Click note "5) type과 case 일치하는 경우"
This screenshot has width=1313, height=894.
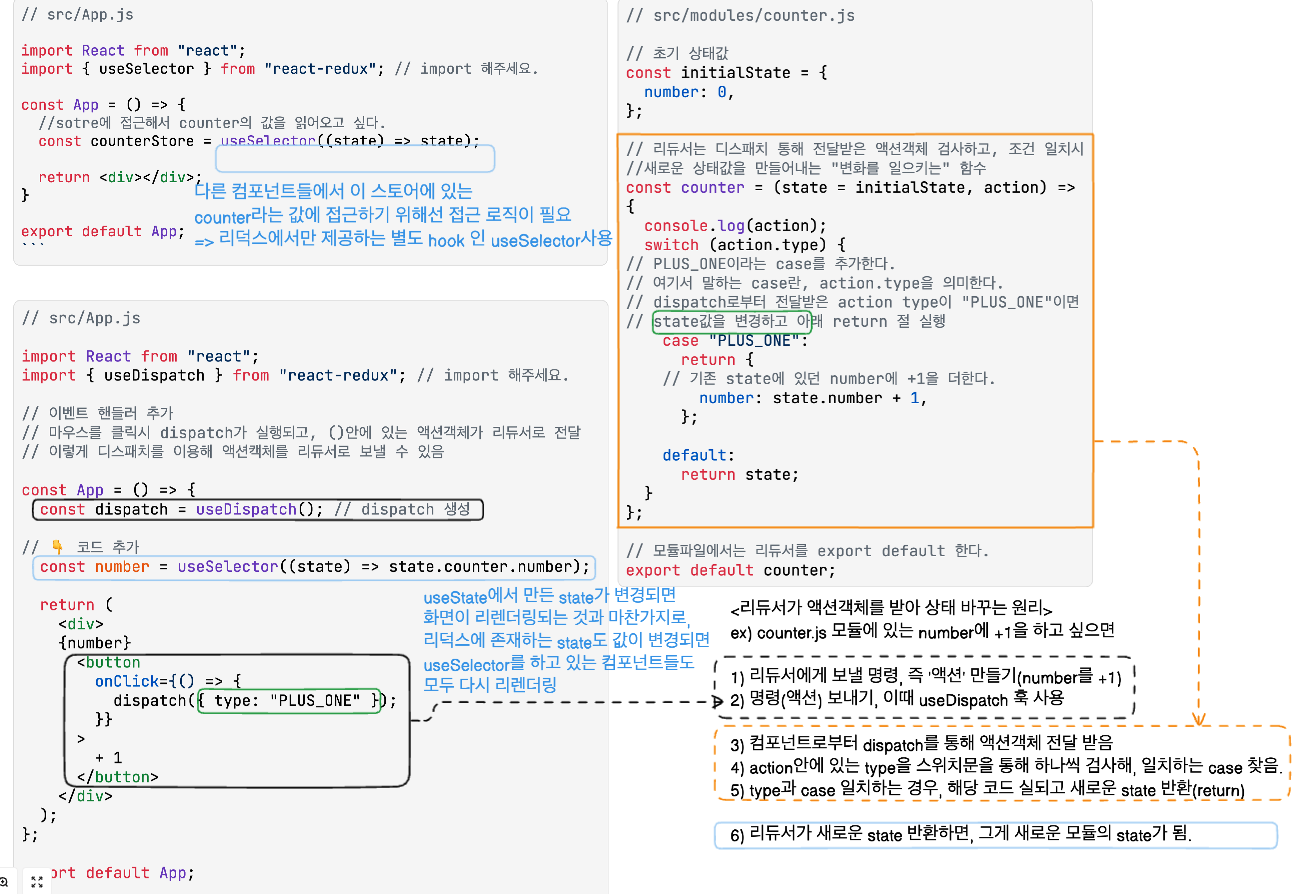(988, 789)
